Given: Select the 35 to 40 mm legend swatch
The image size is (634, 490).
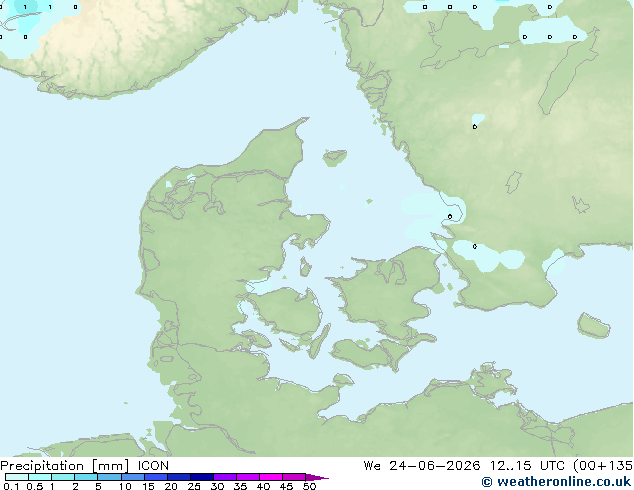Looking at the screenshot, I should pos(248,477).
